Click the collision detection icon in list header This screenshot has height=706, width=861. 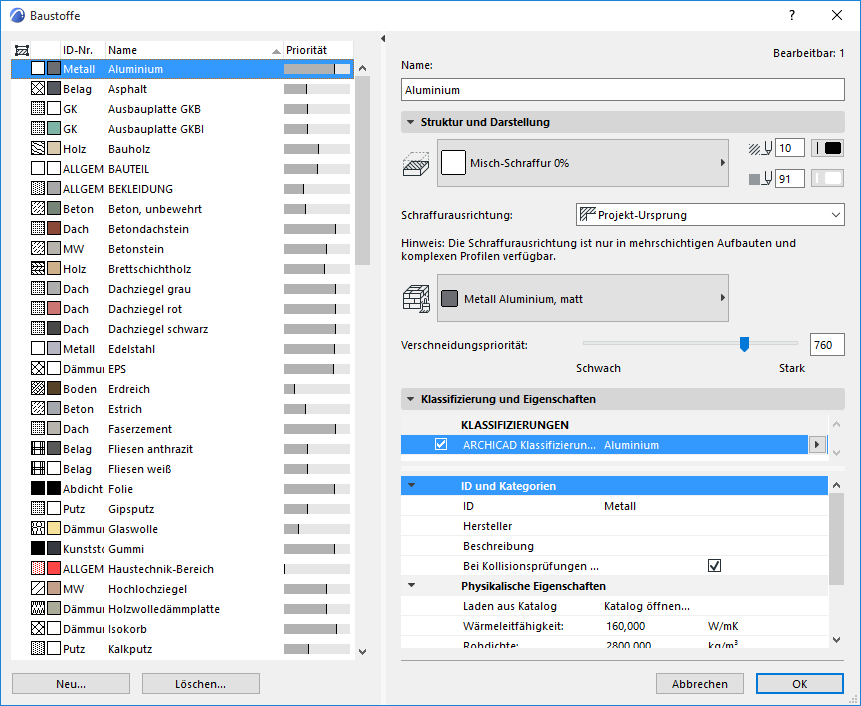coord(21,51)
